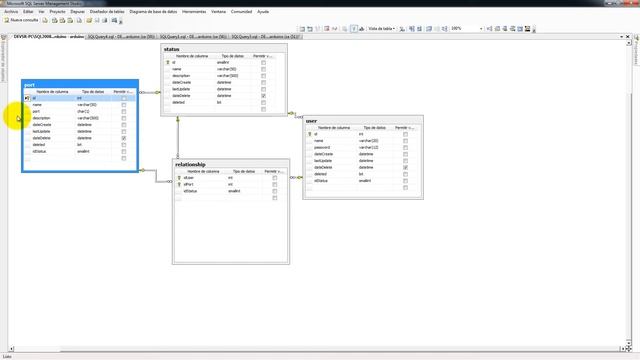The width and height of the screenshot is (640, 360).
Task: Click Recalculate Page Breaks icon
Action: (x=419, y=29)
